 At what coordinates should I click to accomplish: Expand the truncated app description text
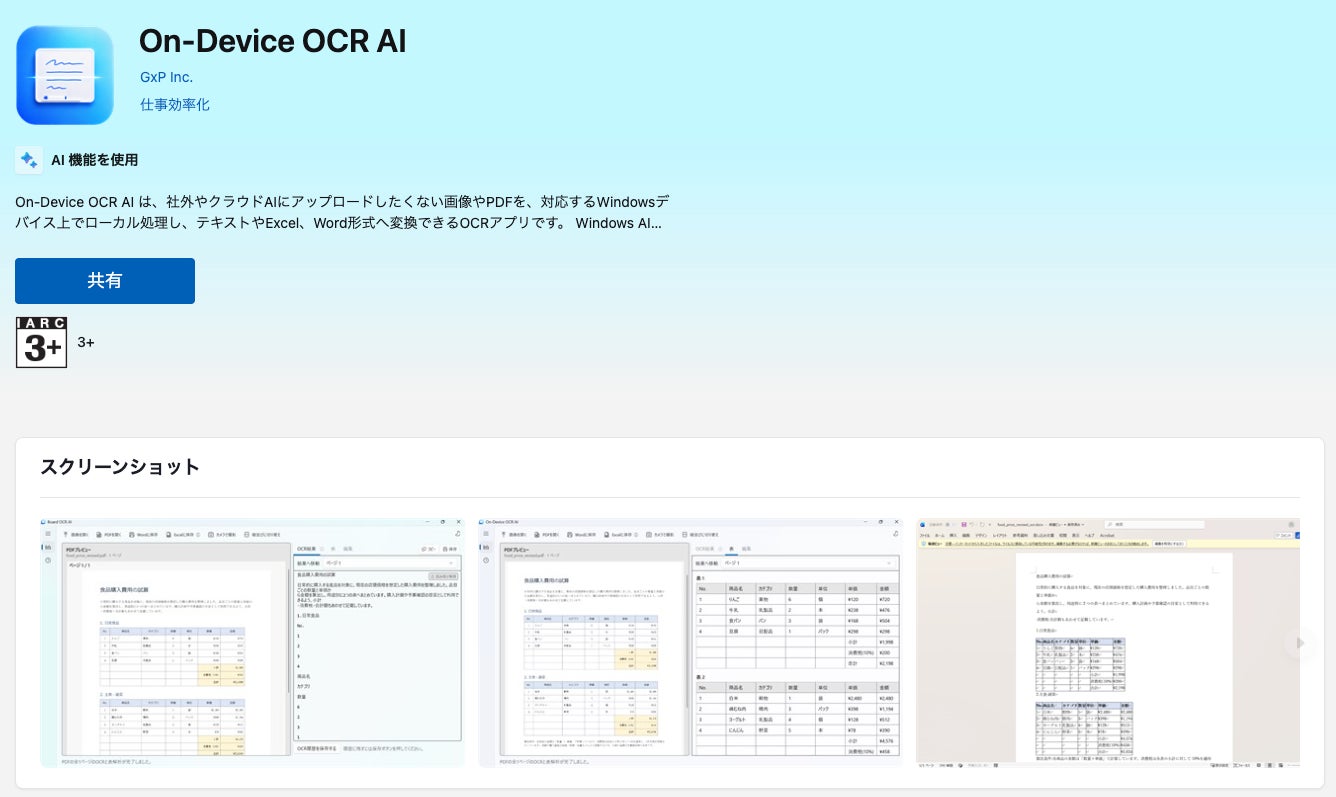[x=342, y=212]
